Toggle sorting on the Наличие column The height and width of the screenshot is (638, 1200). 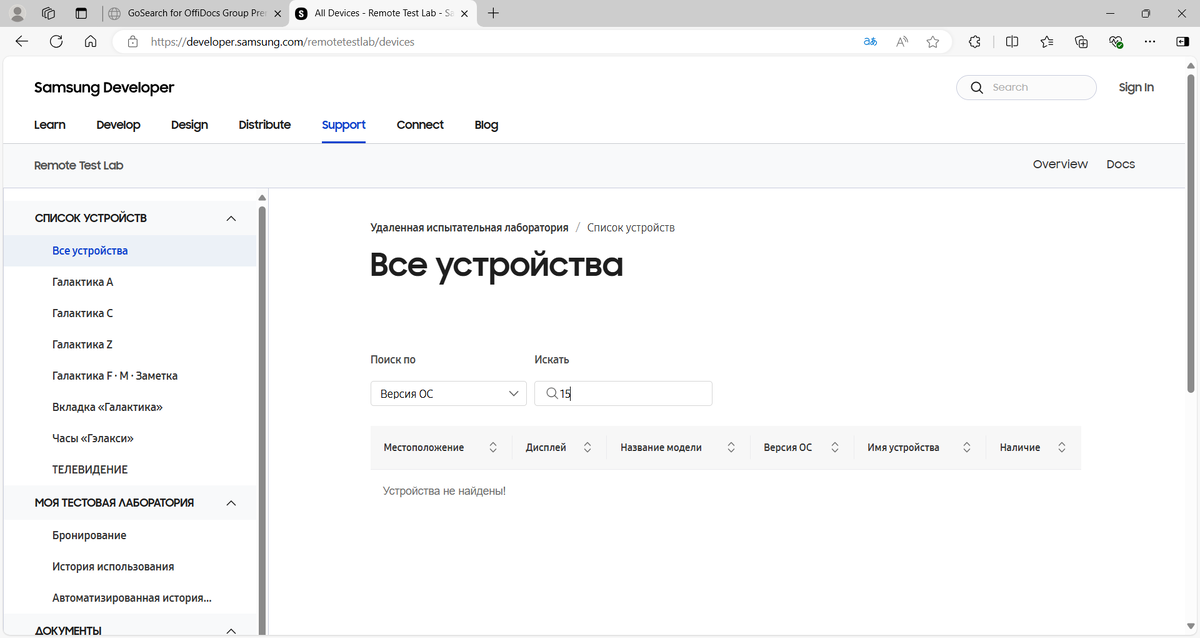pos(1062,447)
